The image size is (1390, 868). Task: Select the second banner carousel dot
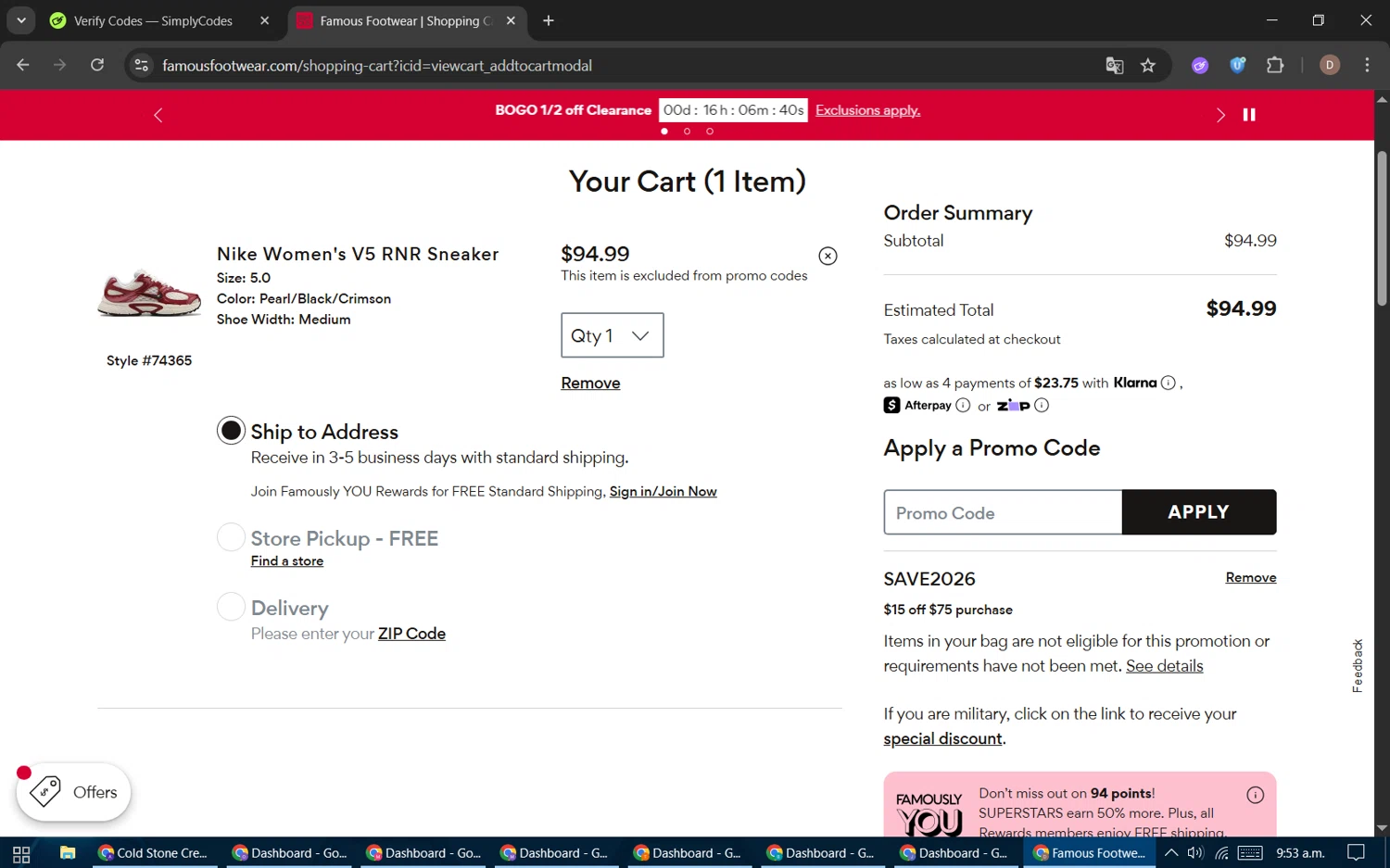click(x=687, y=132)
